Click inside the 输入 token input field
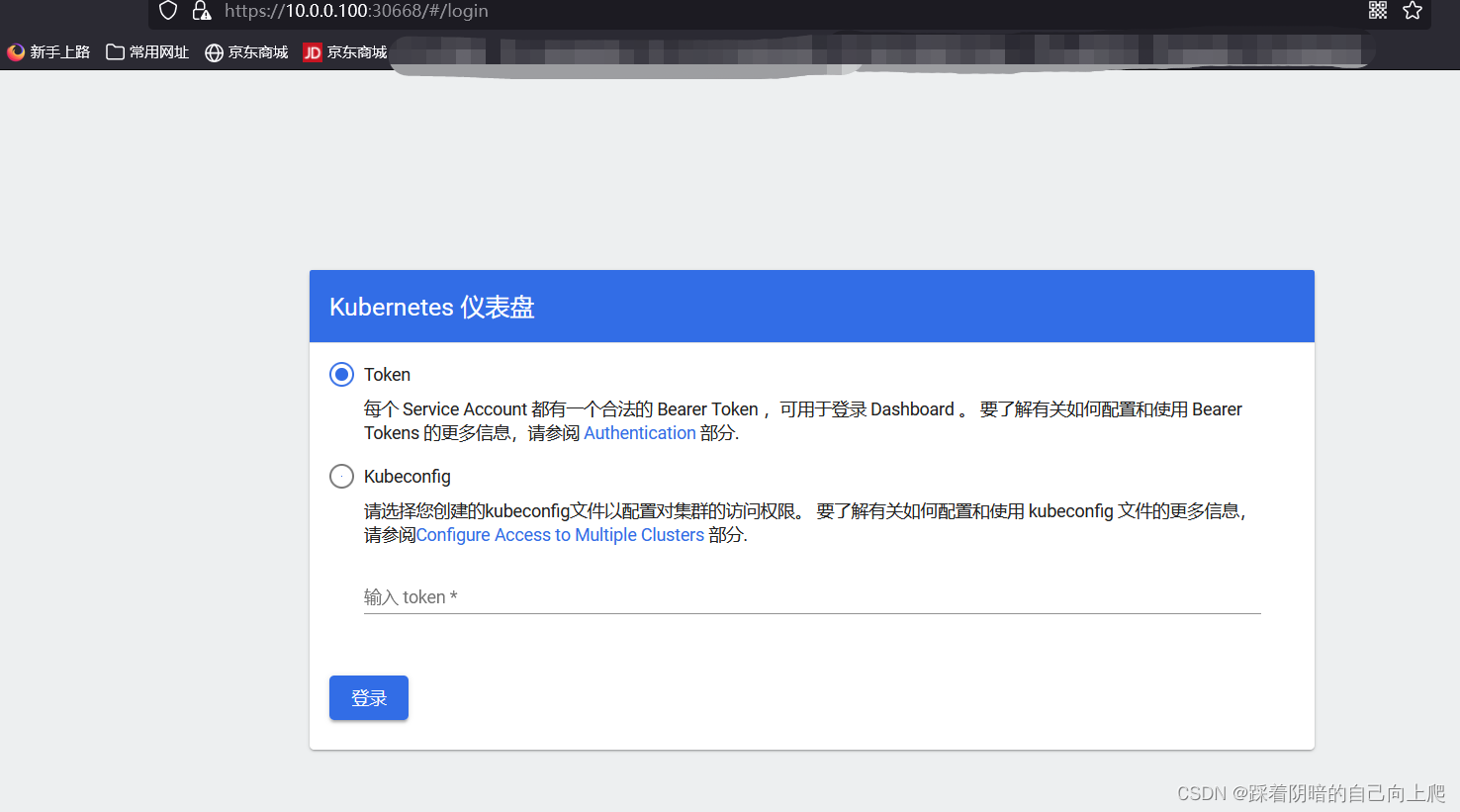This screenshot has height=812, width=1460. click(x=811, y=596)
